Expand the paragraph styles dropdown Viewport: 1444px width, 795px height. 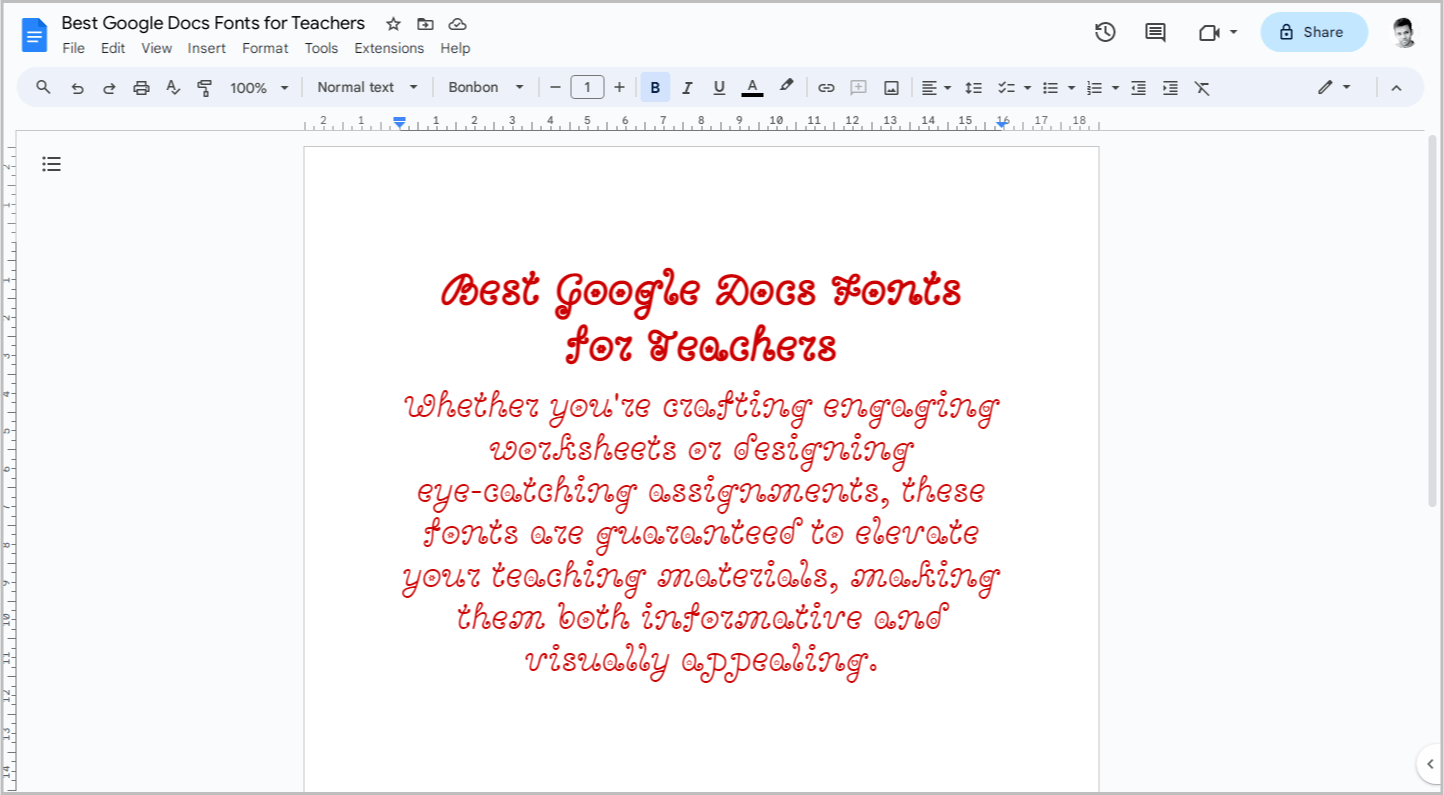[x=367, y=87]
